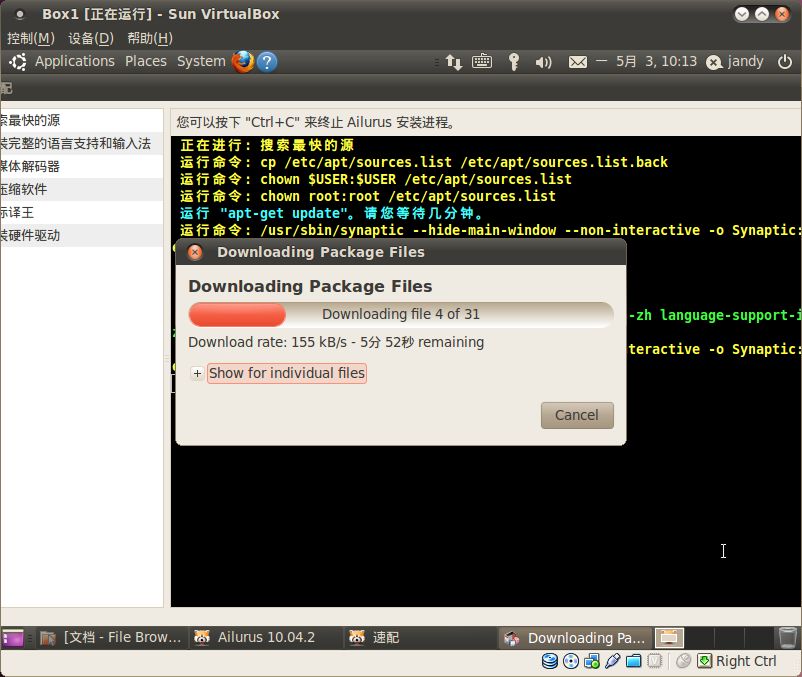The height and width of the screenshot is (677, 802).
Task: Open the System menu
Action: click(x=201, y=61)
